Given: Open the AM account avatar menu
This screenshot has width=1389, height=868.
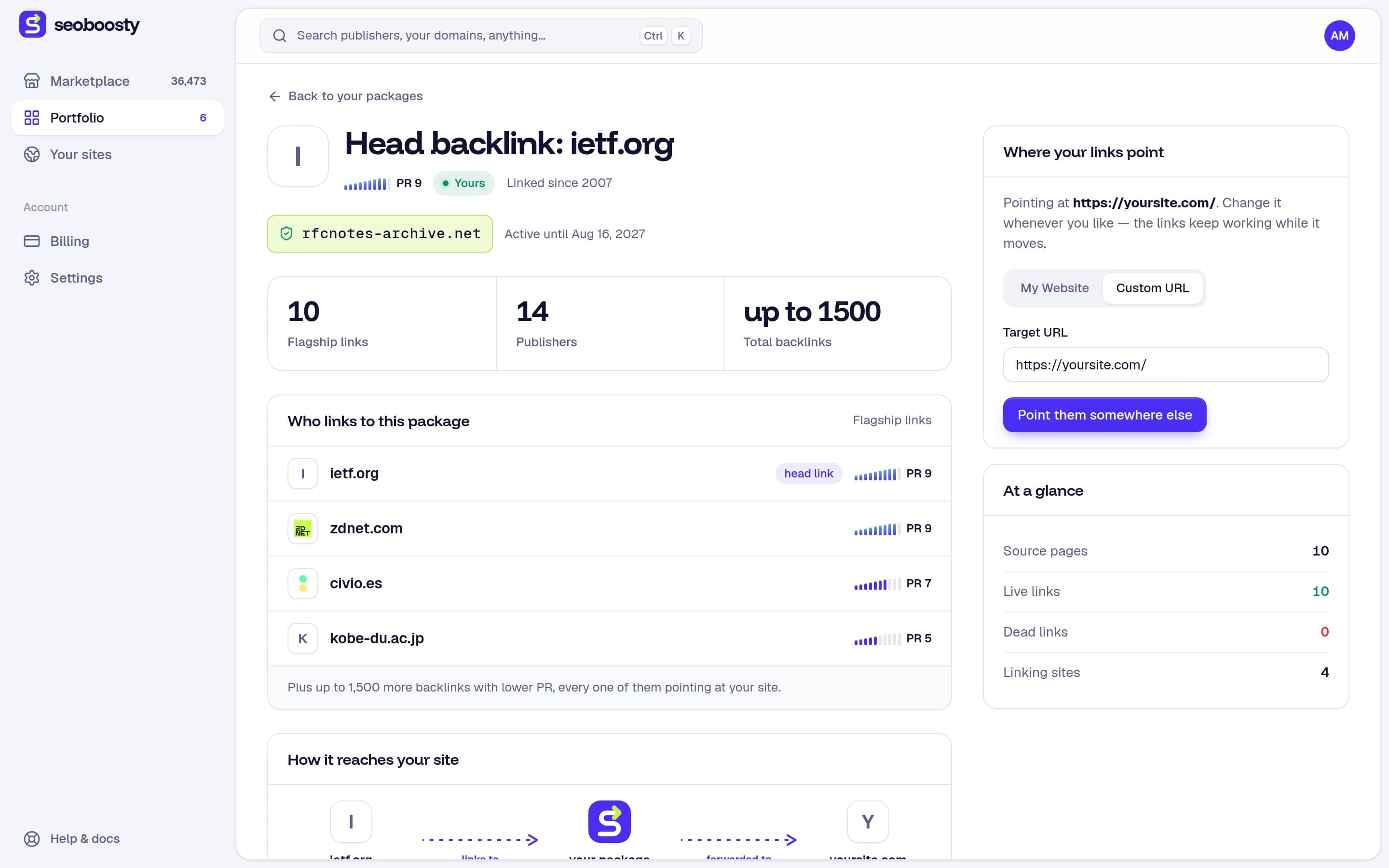Looking at the screenshot, I should [1339, 36].
